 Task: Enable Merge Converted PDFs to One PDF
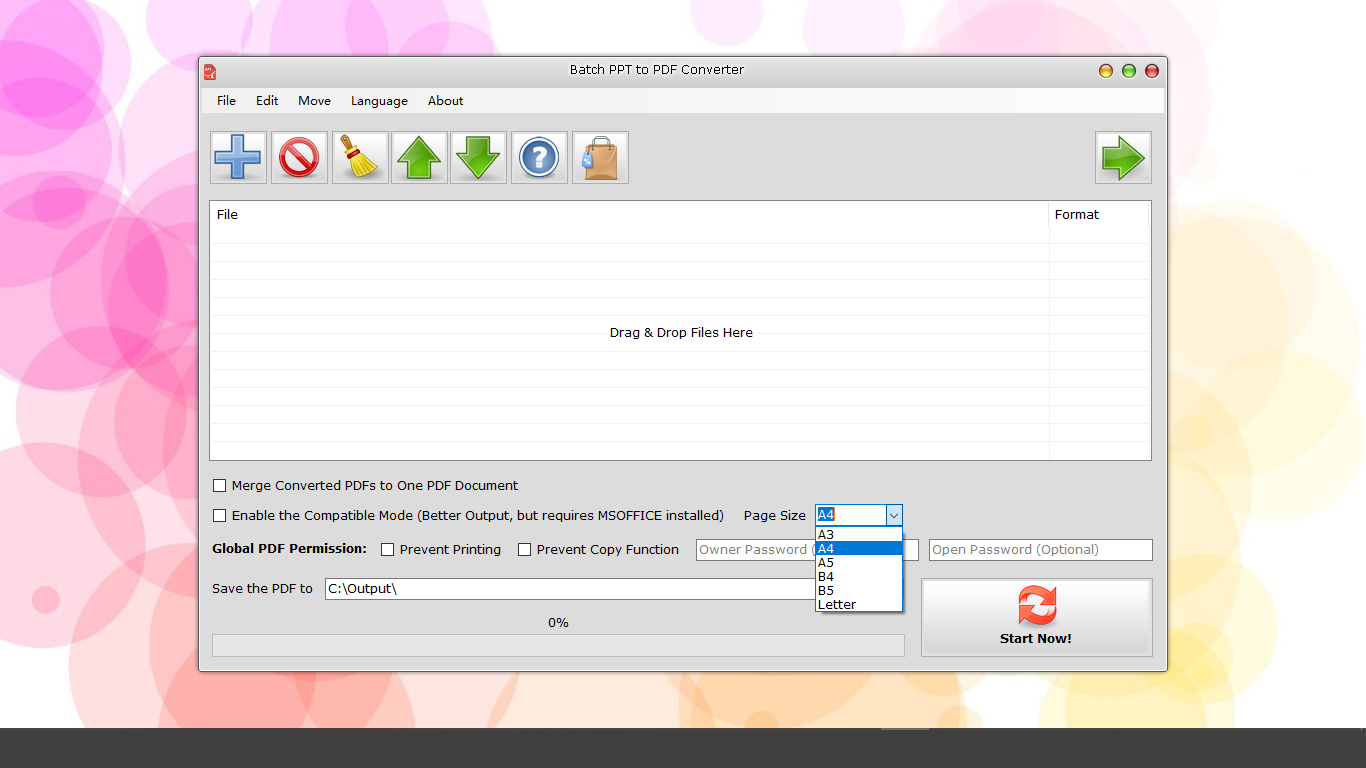220,486
